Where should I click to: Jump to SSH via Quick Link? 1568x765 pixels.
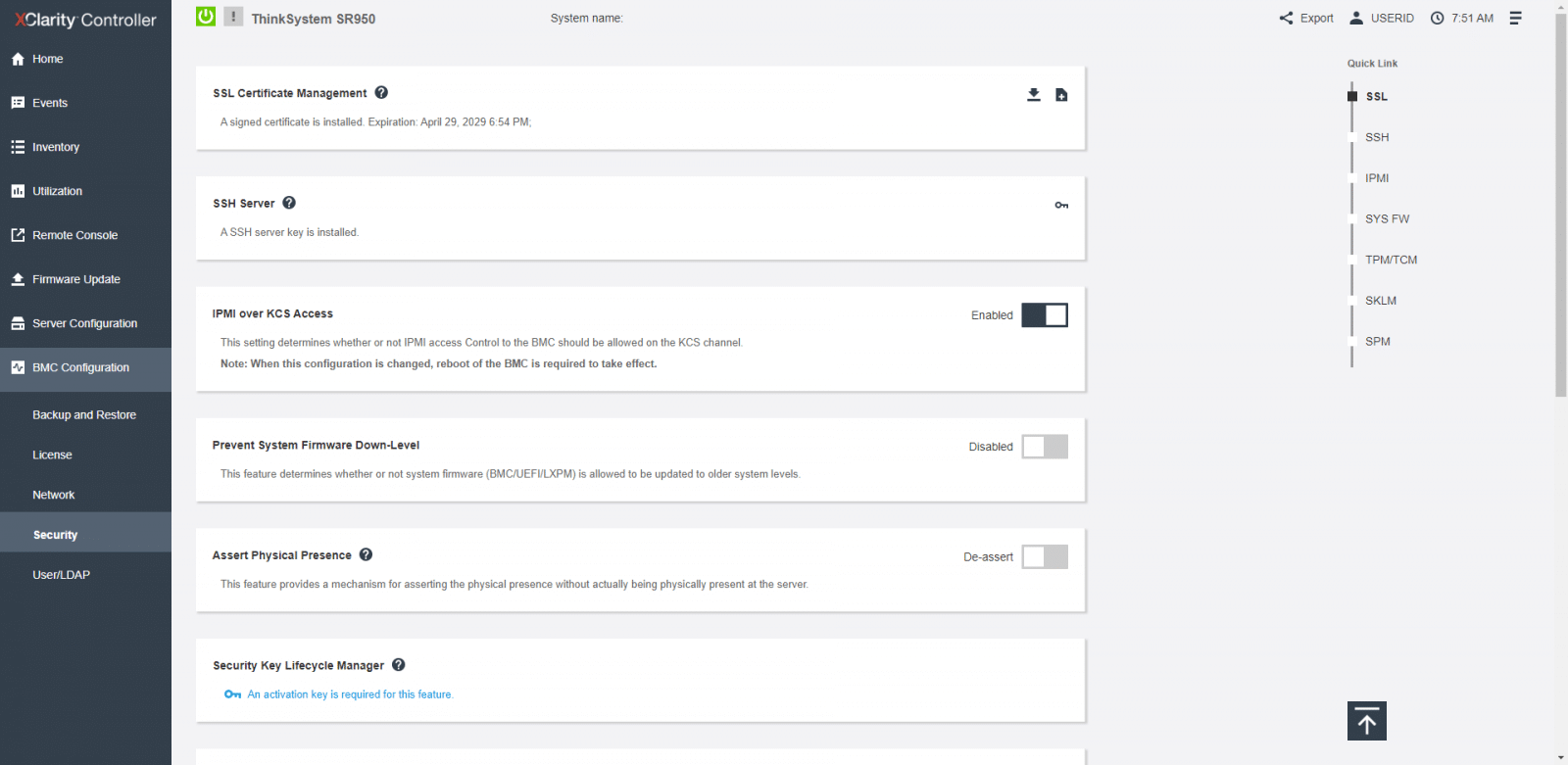tap(1377, 137)
